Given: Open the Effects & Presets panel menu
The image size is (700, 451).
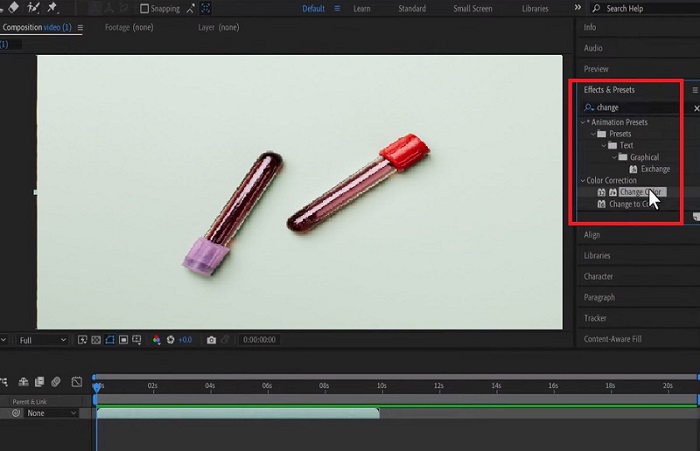Looking at the screenshot, I should coord(695,90).
